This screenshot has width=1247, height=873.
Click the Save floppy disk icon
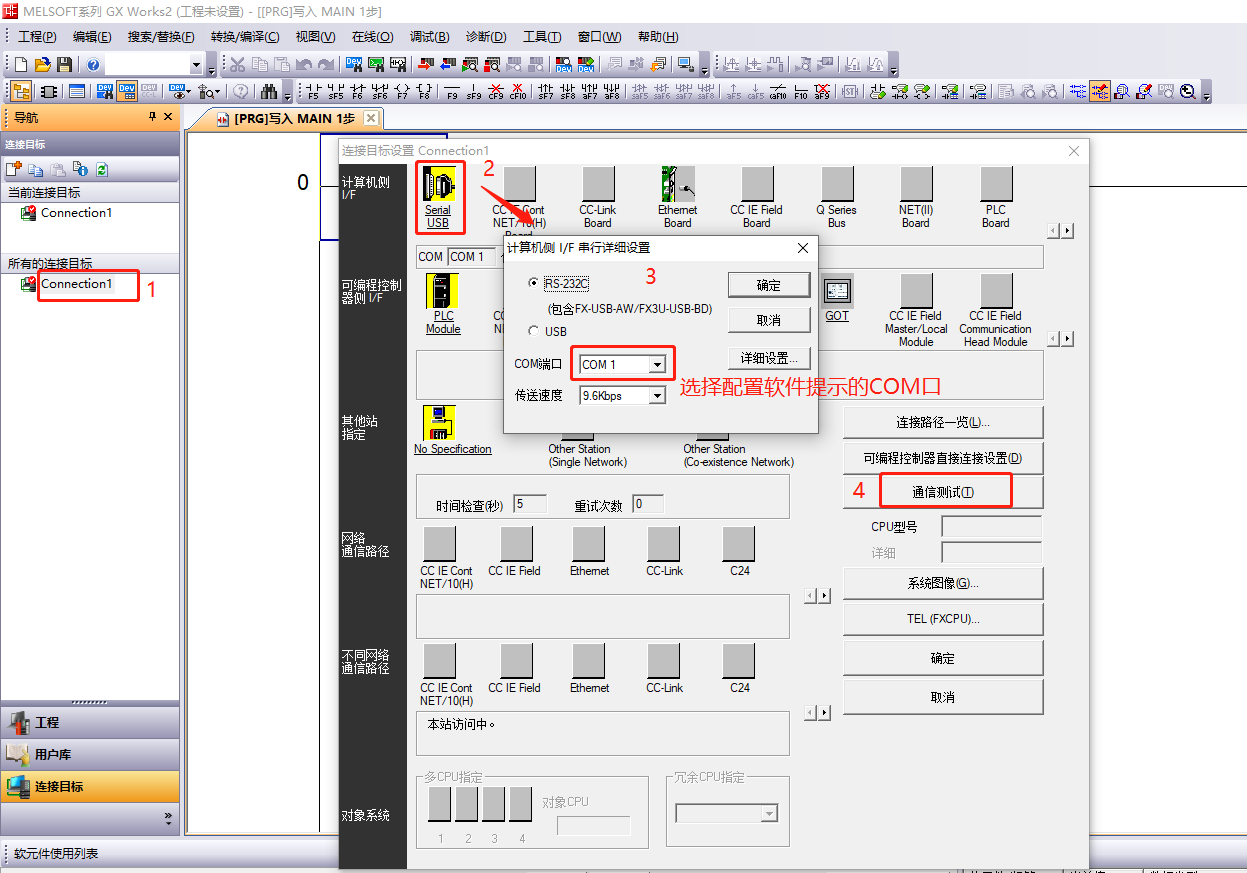(65, 65)
